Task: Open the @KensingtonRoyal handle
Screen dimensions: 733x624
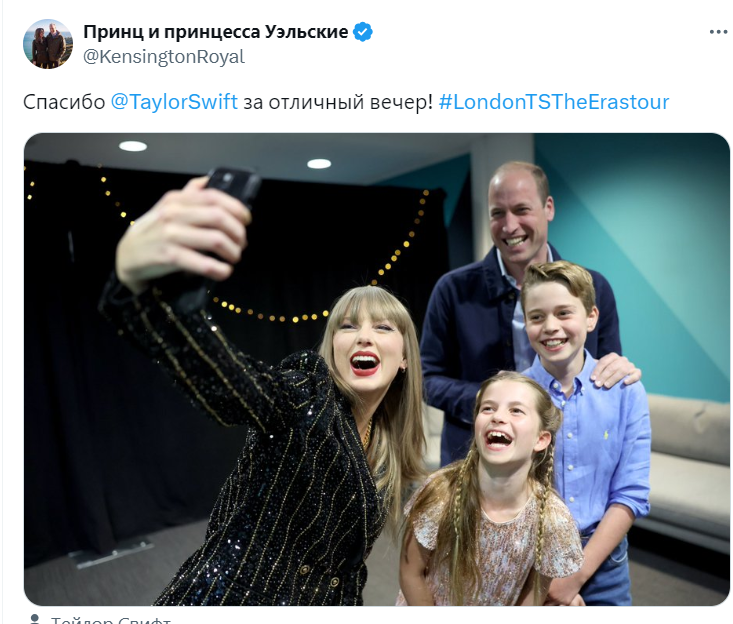Action: tap(164, 57)
